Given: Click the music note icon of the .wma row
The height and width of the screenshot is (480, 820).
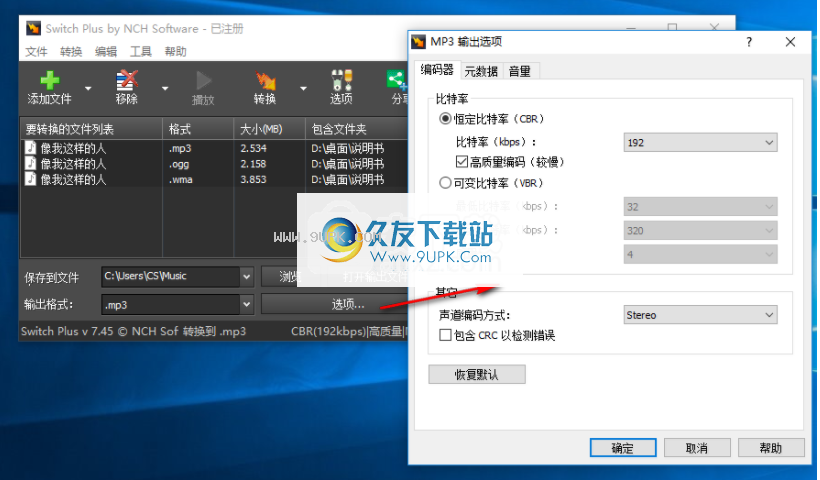Looking at the screenshot, I should [x=31, y=179].
